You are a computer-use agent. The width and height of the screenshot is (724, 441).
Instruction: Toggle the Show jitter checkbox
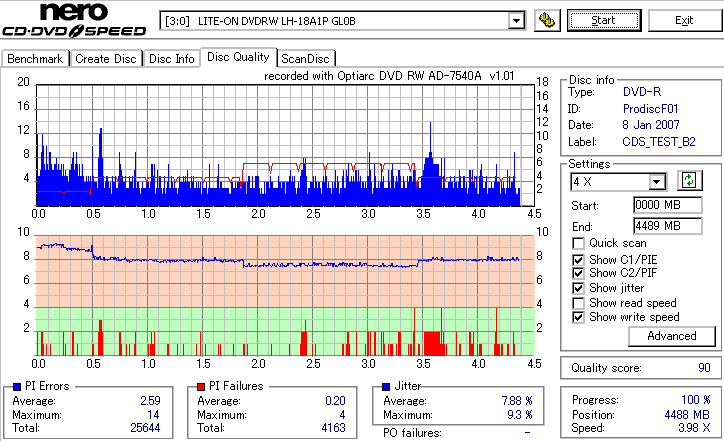point(578,288)
